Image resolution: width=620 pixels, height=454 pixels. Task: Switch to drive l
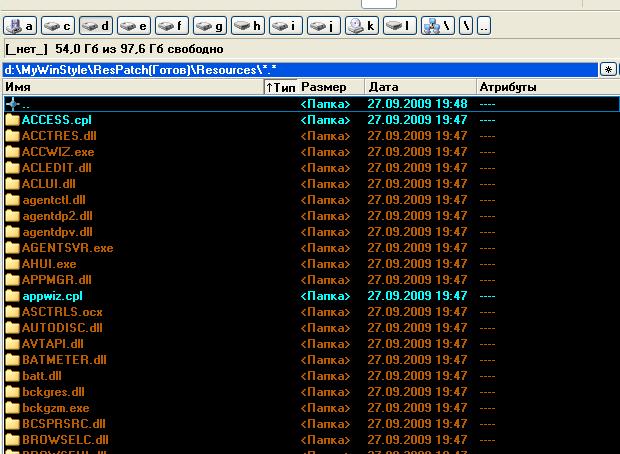point(400,26)
